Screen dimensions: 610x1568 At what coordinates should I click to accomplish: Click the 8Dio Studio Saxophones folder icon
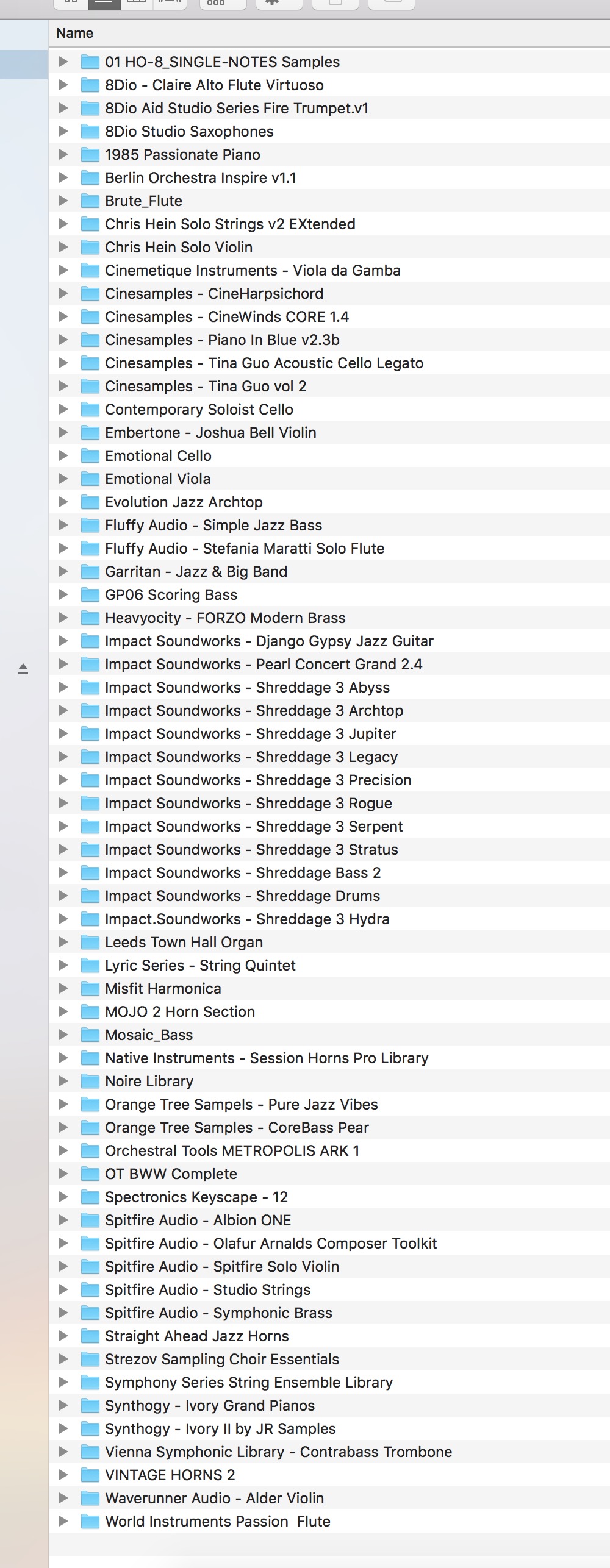pos(90,131)
